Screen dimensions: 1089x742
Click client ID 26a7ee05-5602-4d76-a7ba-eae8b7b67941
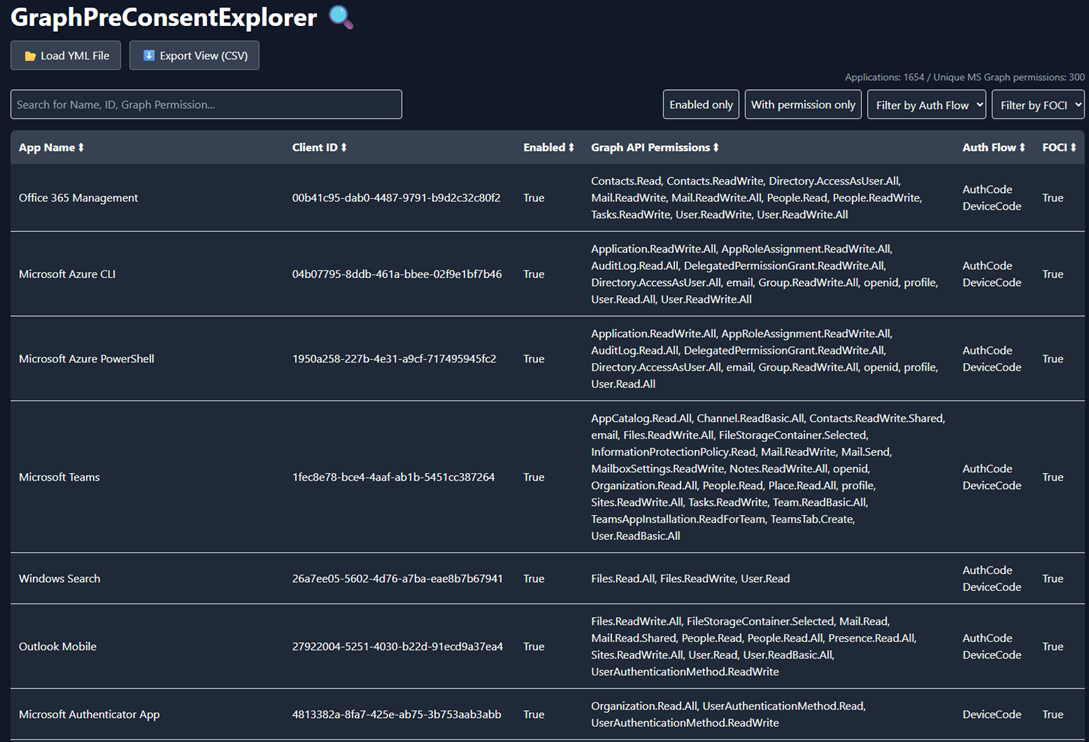click(x=397, y=579)
